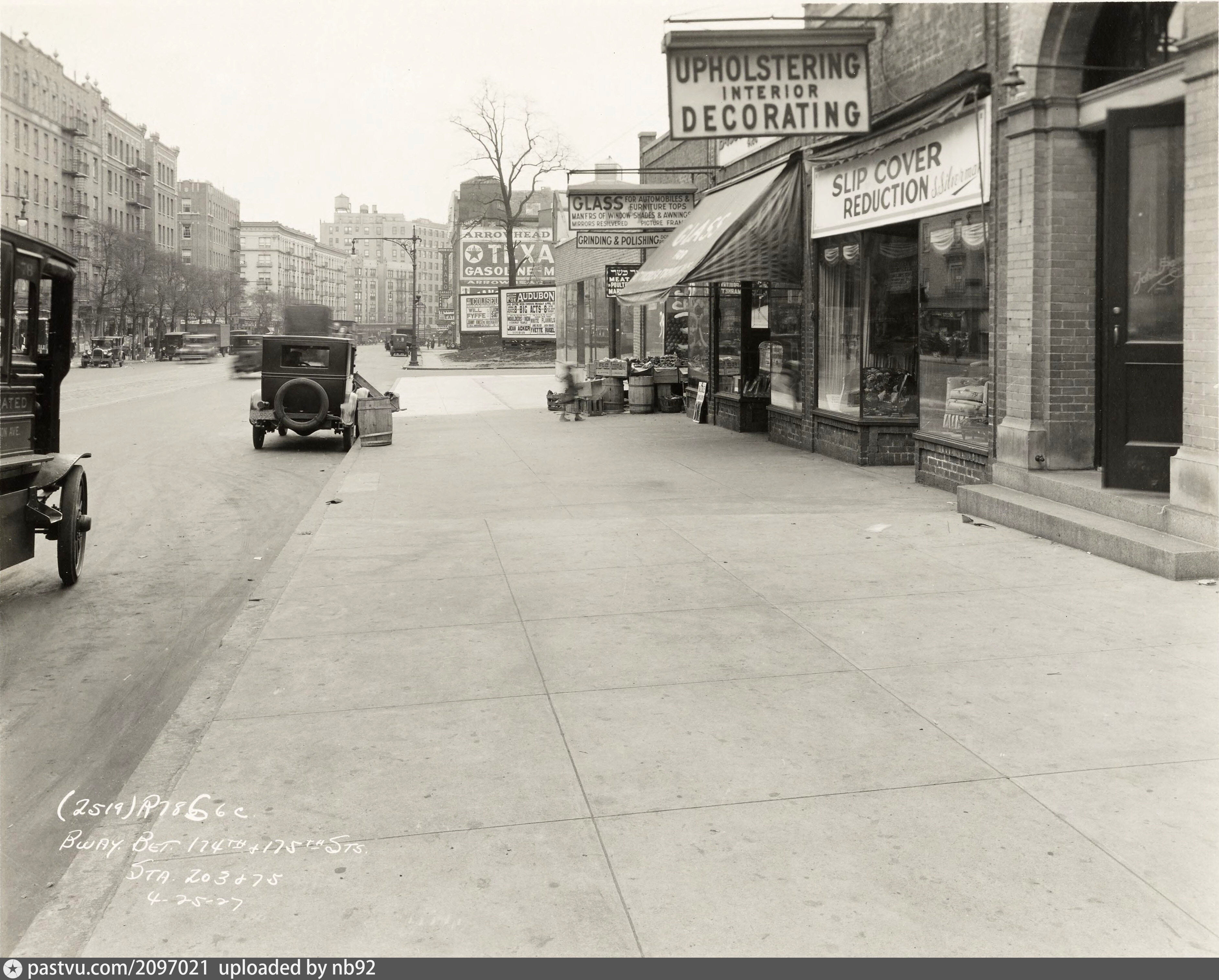This screenshot has height=980, width=1219.
Task: Click the kosher Meat Poultry market sign
Action: coord(615,281)
